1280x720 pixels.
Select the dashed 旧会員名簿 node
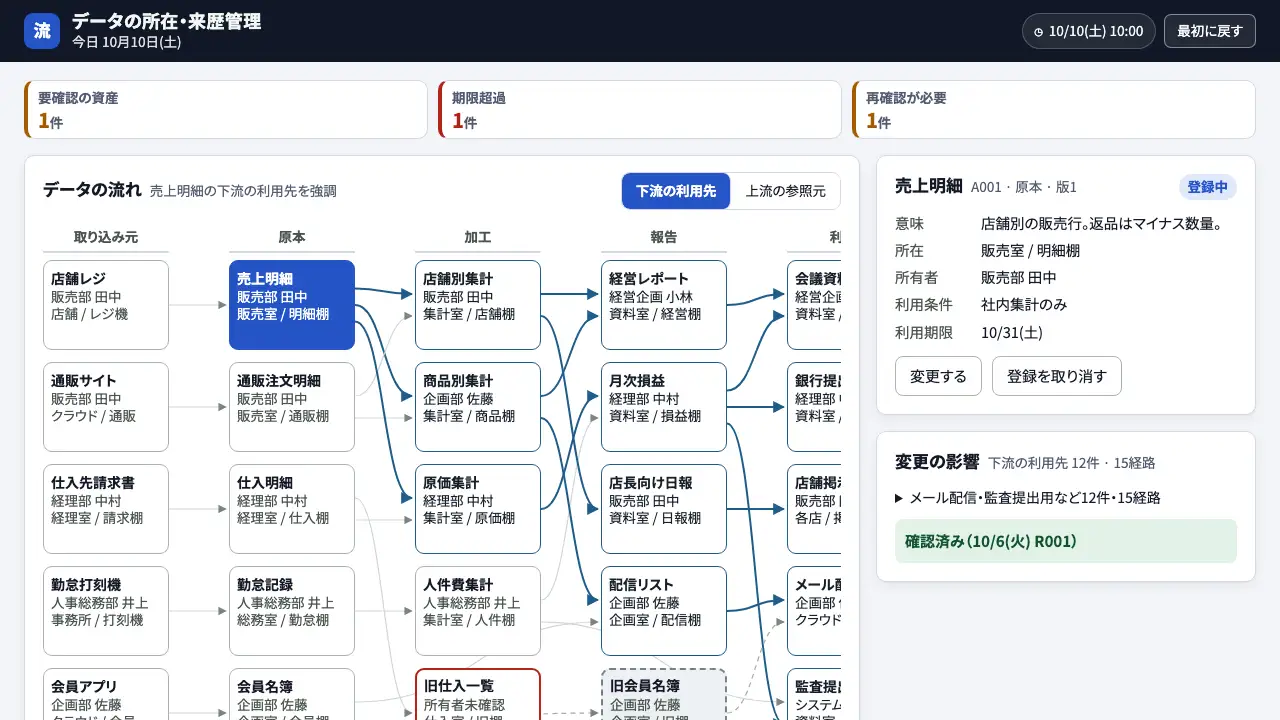[664, 694]
